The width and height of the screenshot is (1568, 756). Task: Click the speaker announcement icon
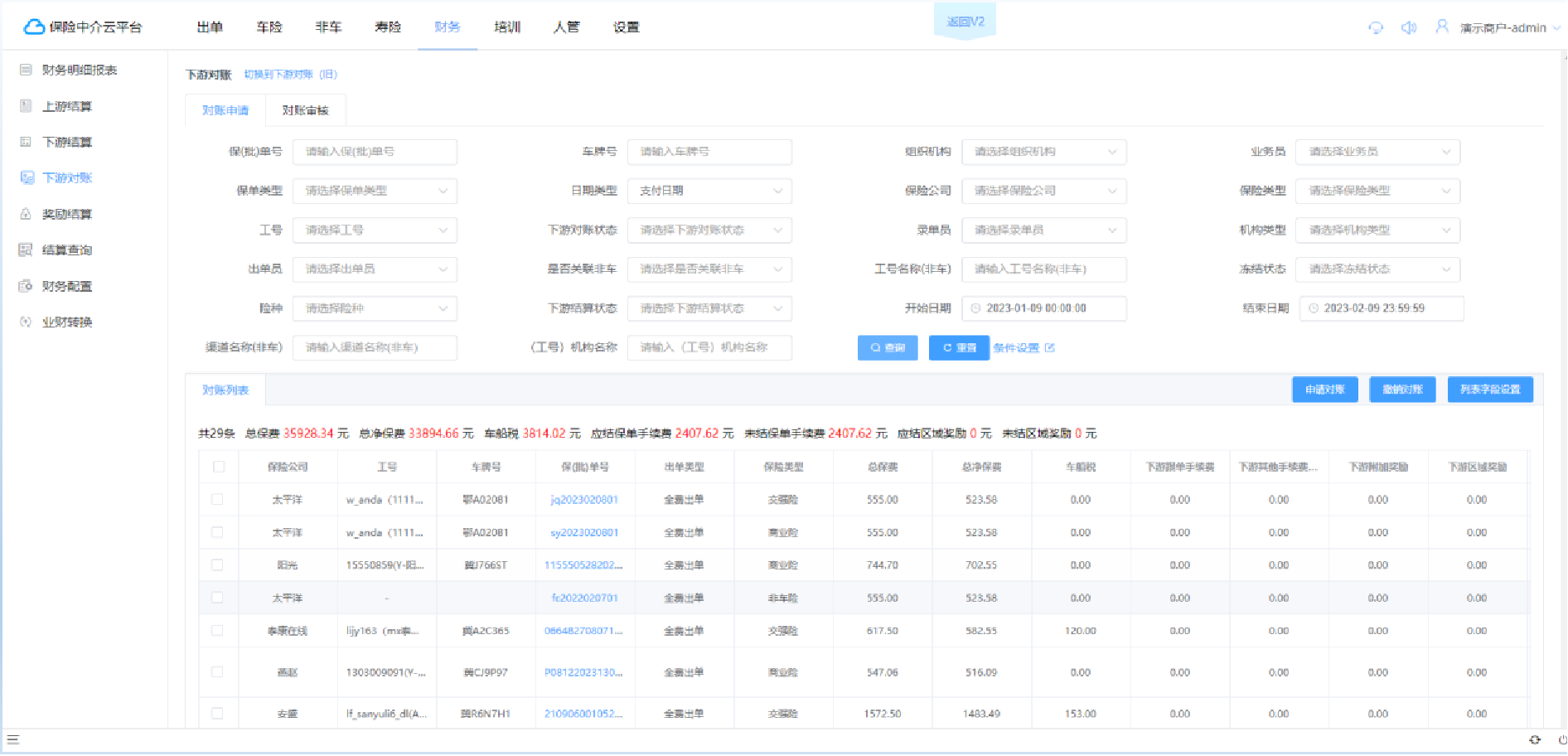[1409, 27]
